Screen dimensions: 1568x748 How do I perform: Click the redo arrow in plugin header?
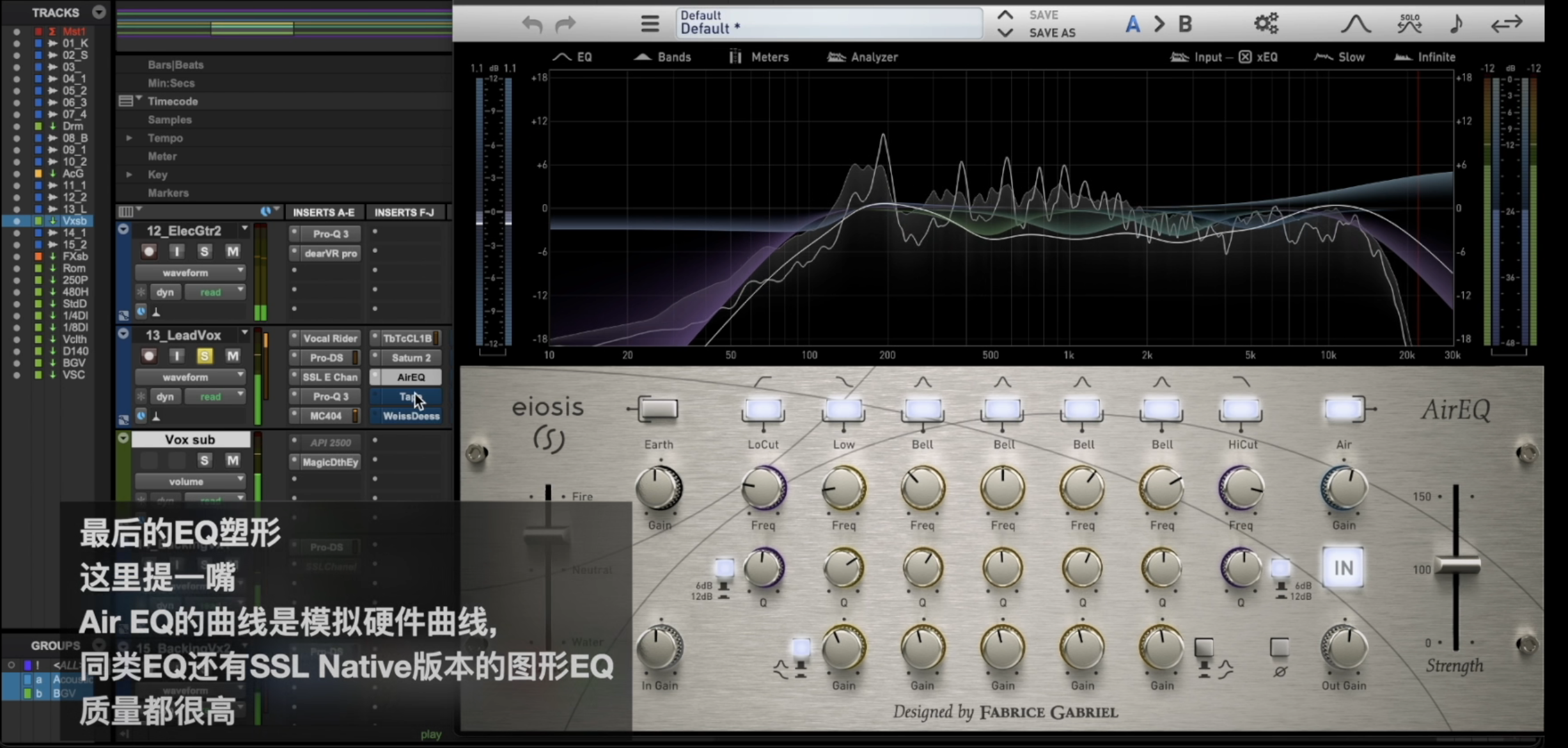pyautogui.click(x=565, y=25)
